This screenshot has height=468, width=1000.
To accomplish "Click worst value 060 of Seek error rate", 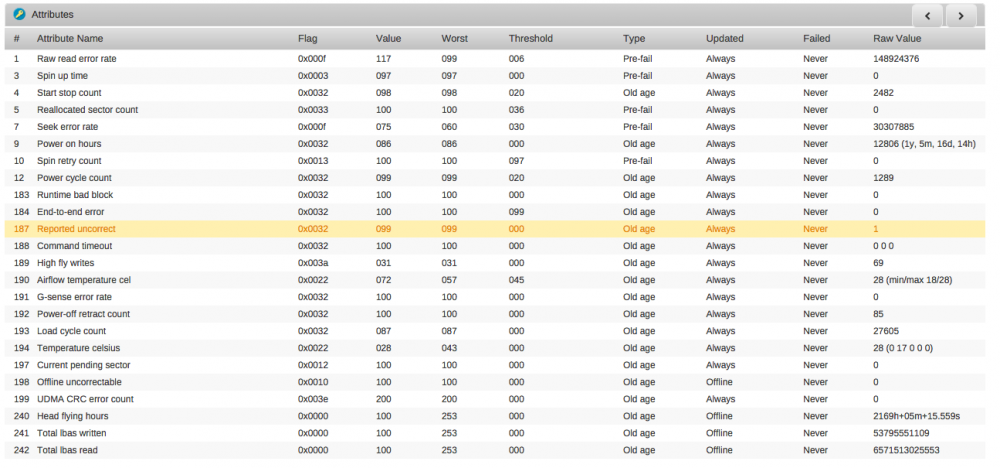I will tap(449, 127).
